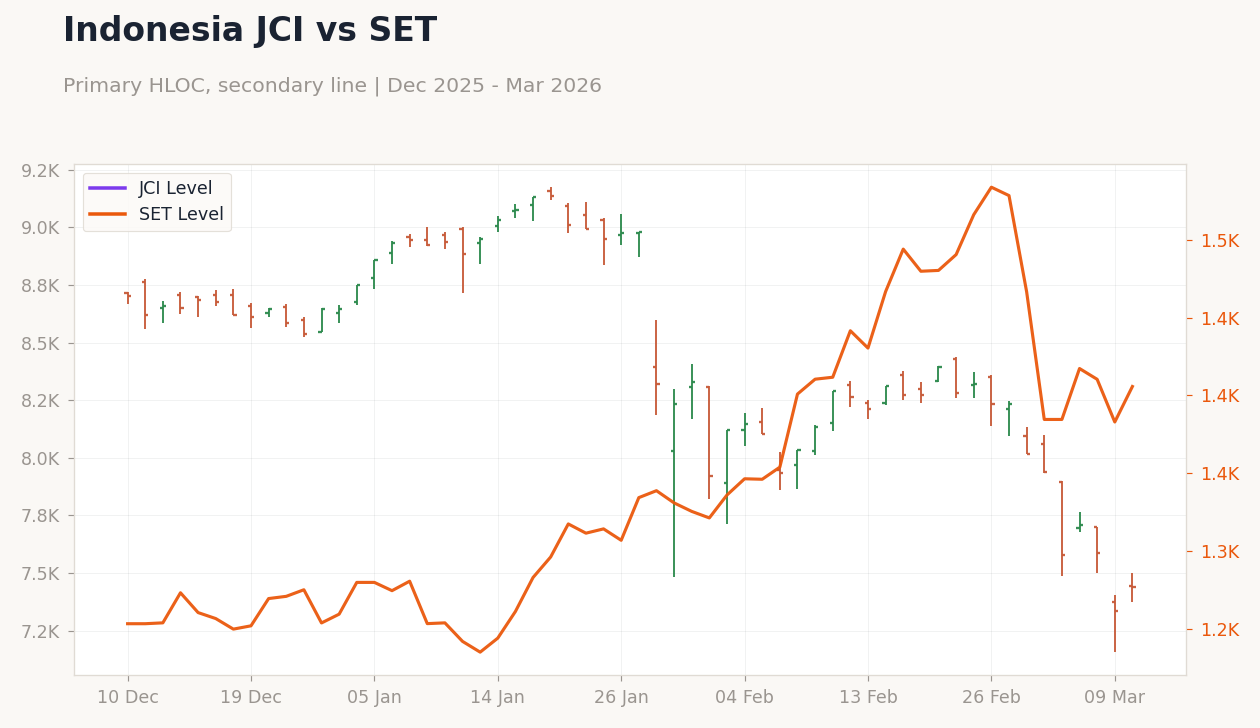This screenshot has width=1260, height=728.
Task: Click the orange SET legend line swatch
Action: (x=108, y=214)
